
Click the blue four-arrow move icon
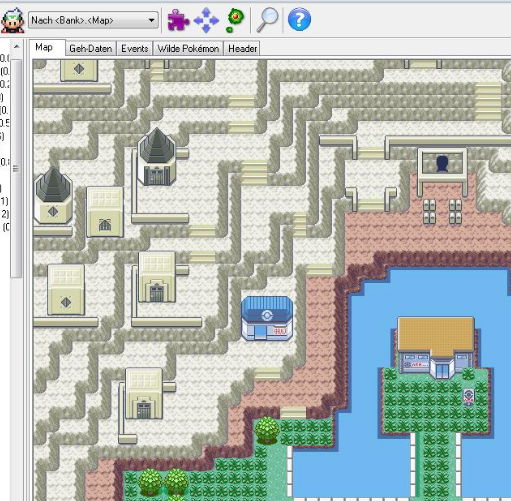click(206, 20)
